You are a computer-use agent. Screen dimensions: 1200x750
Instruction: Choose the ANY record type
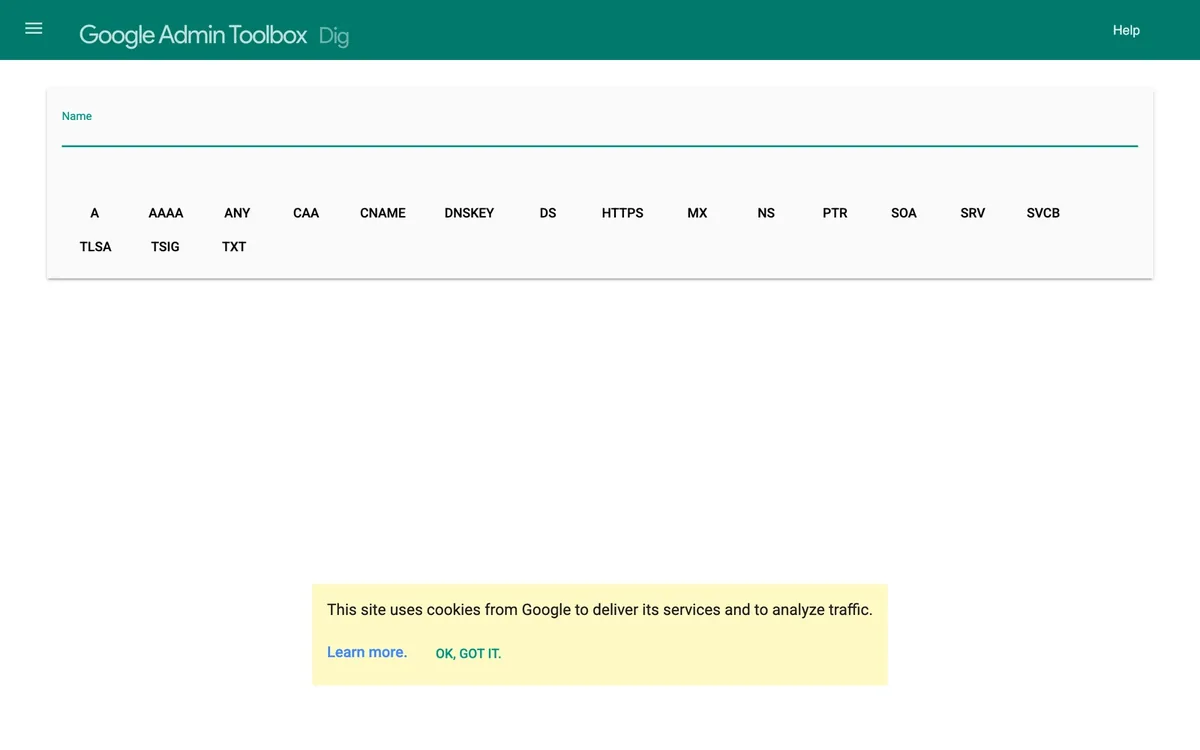point(237,213)
